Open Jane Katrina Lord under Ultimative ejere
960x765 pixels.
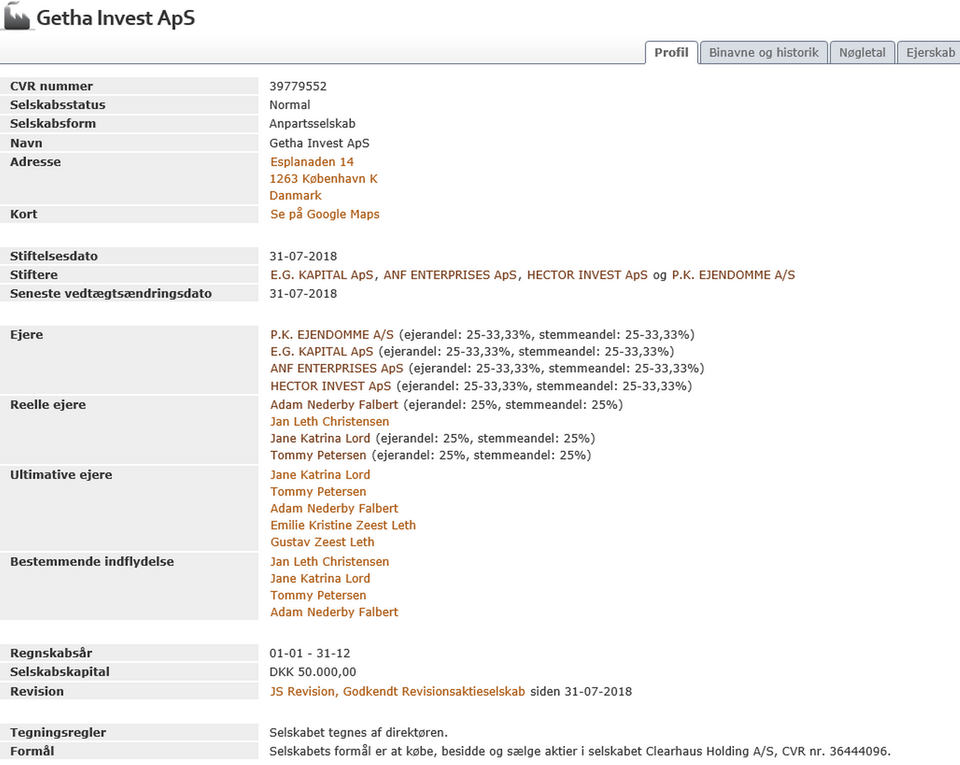pyautogui.click(x=320, y=475)
